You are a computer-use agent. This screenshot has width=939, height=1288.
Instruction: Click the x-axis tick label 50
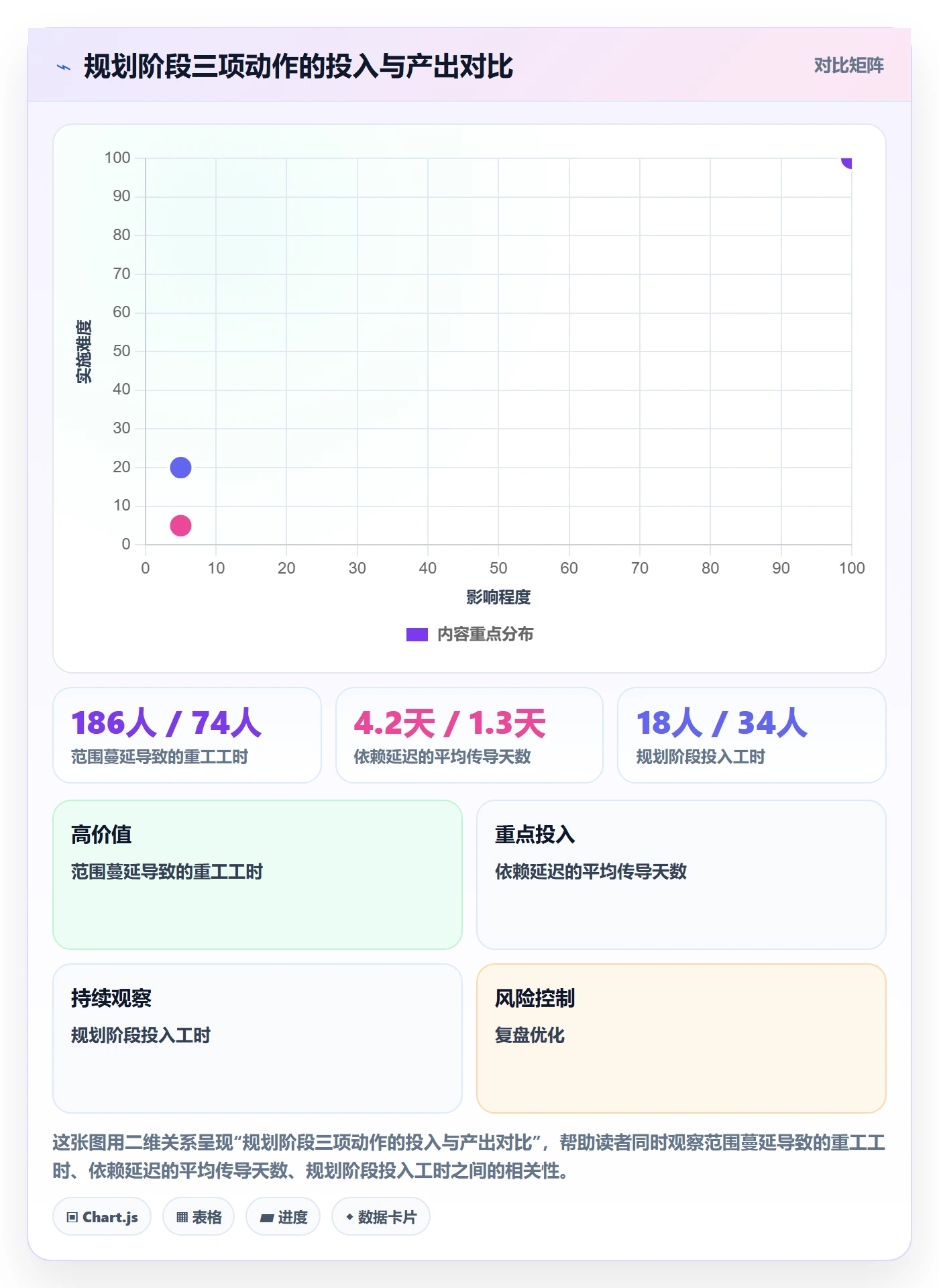498,568
